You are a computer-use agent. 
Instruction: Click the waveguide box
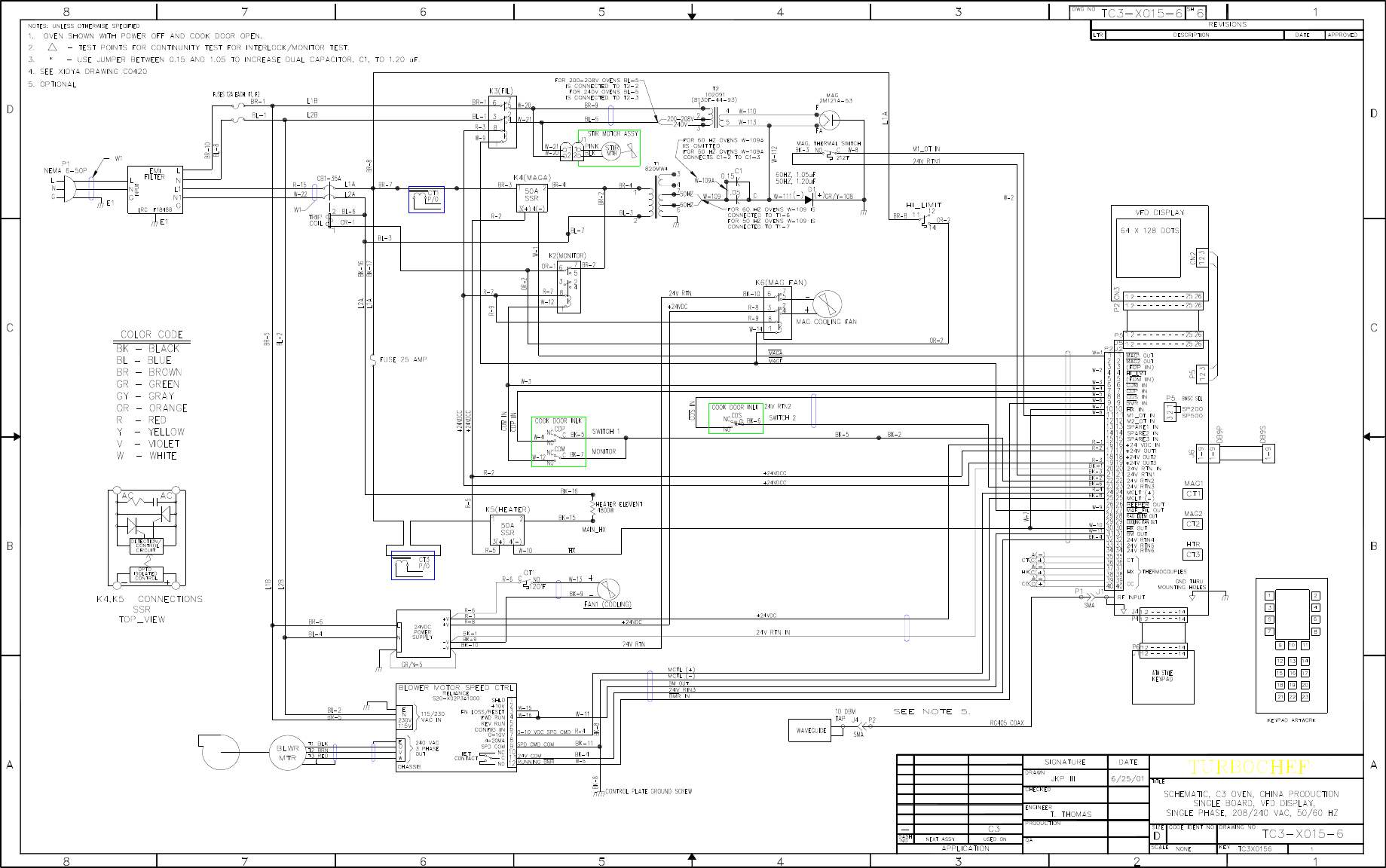coord(811,730)
